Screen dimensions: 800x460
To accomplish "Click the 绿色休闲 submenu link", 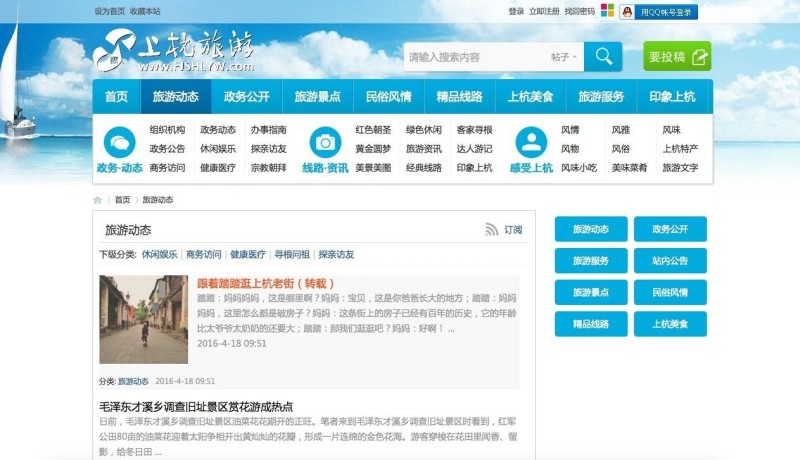I will tap(423, 130).
